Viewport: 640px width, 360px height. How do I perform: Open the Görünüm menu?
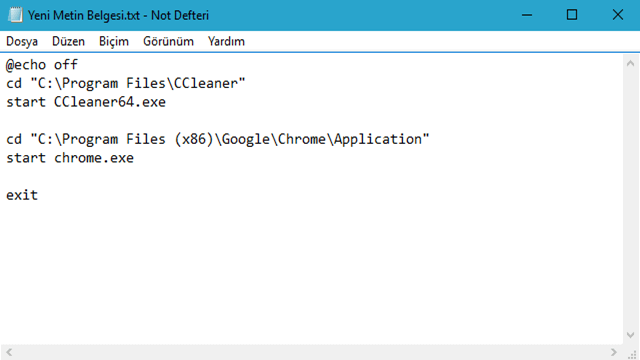[x=168, y=41]
